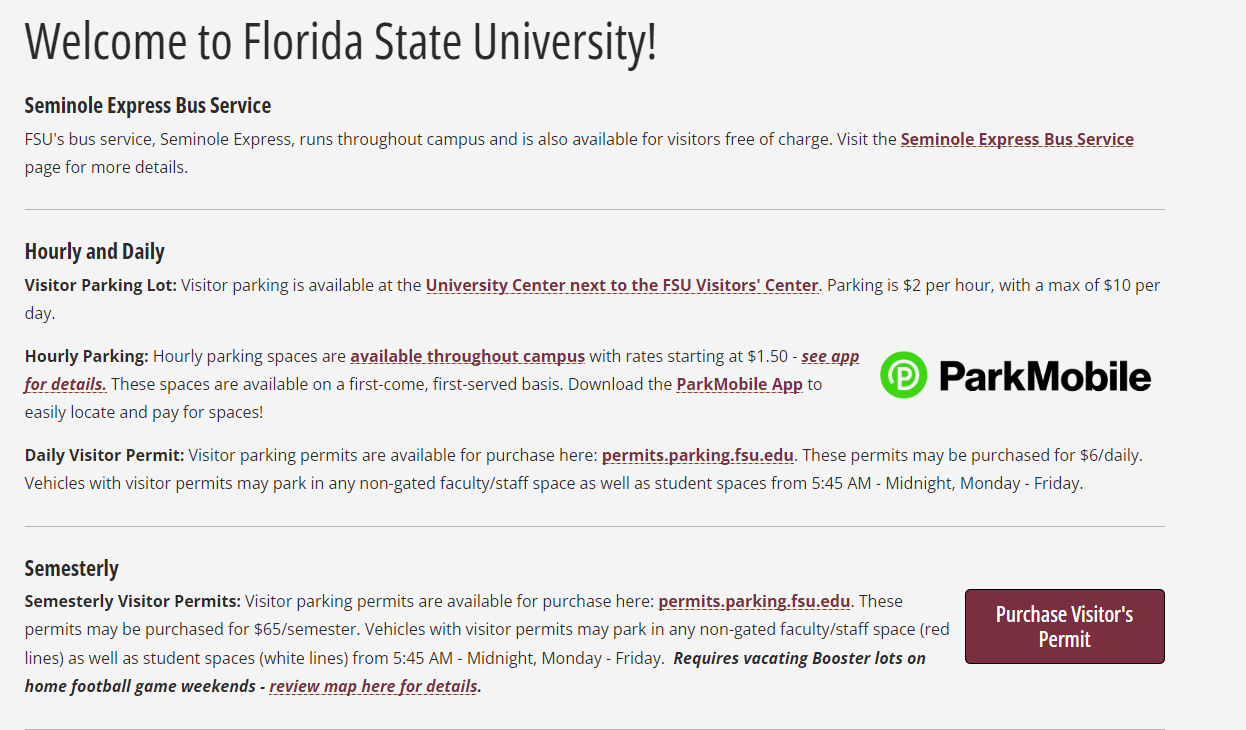
Task: Open the 'see app for details' link
Action: (x=442, y=370)
